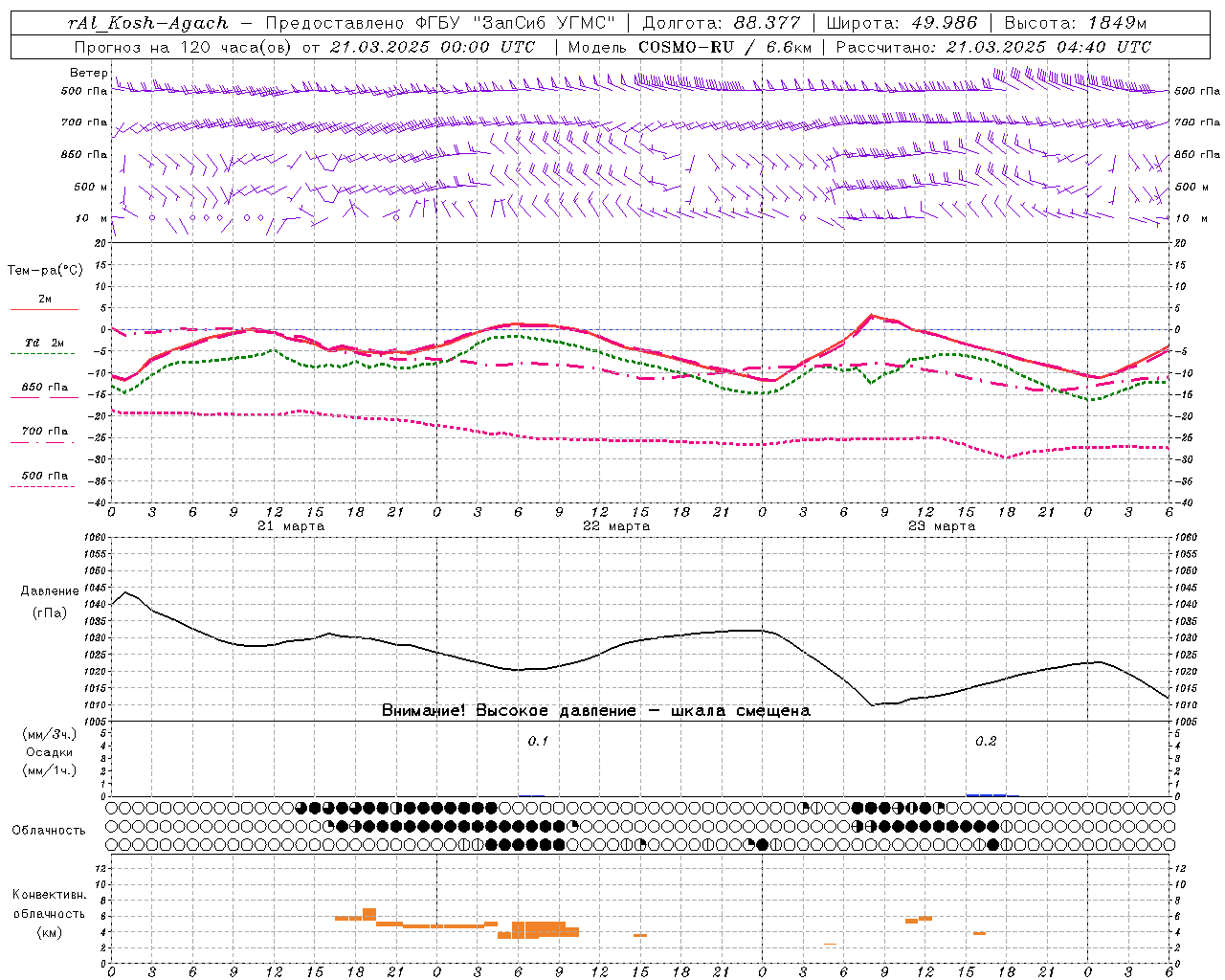Select the forecast start 21.03.2025 00:00 UTC text
The height and width of the screenshot is (980, 1225).
(x=433, y=47)
